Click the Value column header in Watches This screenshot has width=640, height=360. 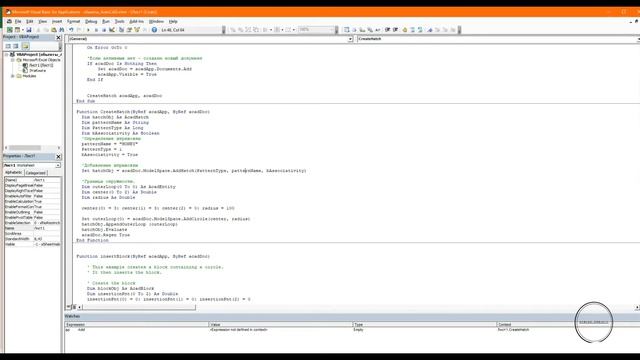(x=281, y=324)
